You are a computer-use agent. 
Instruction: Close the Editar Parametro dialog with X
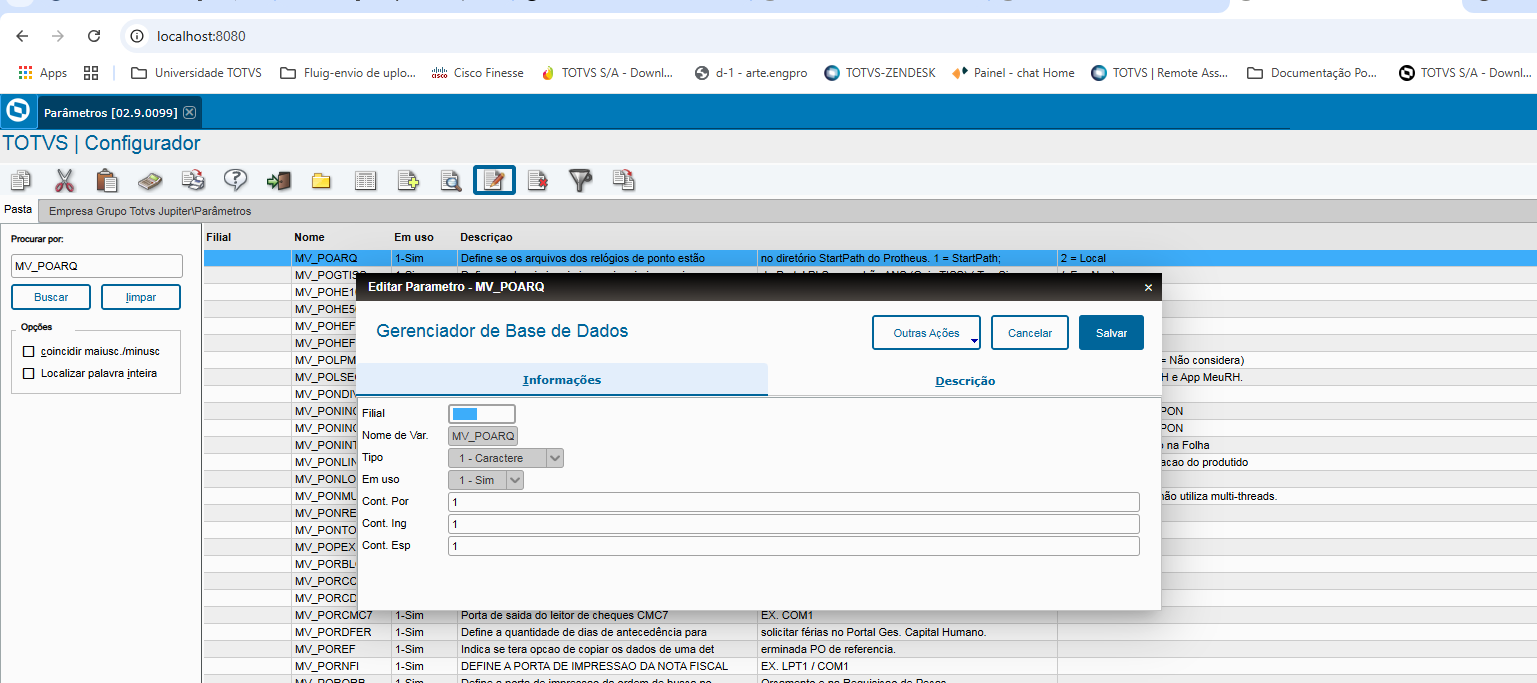[x=1148, y=287]
